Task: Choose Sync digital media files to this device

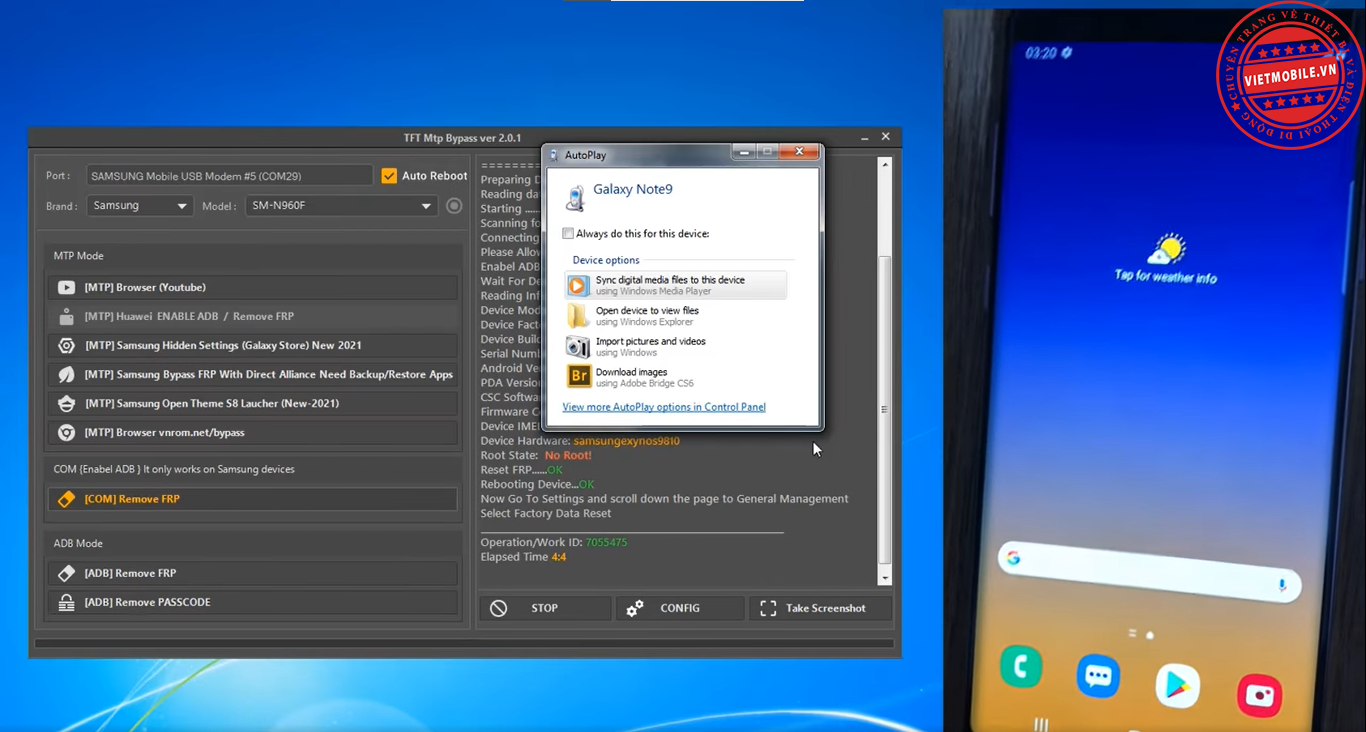Action: pyautogui.click(x=676, y=285)
